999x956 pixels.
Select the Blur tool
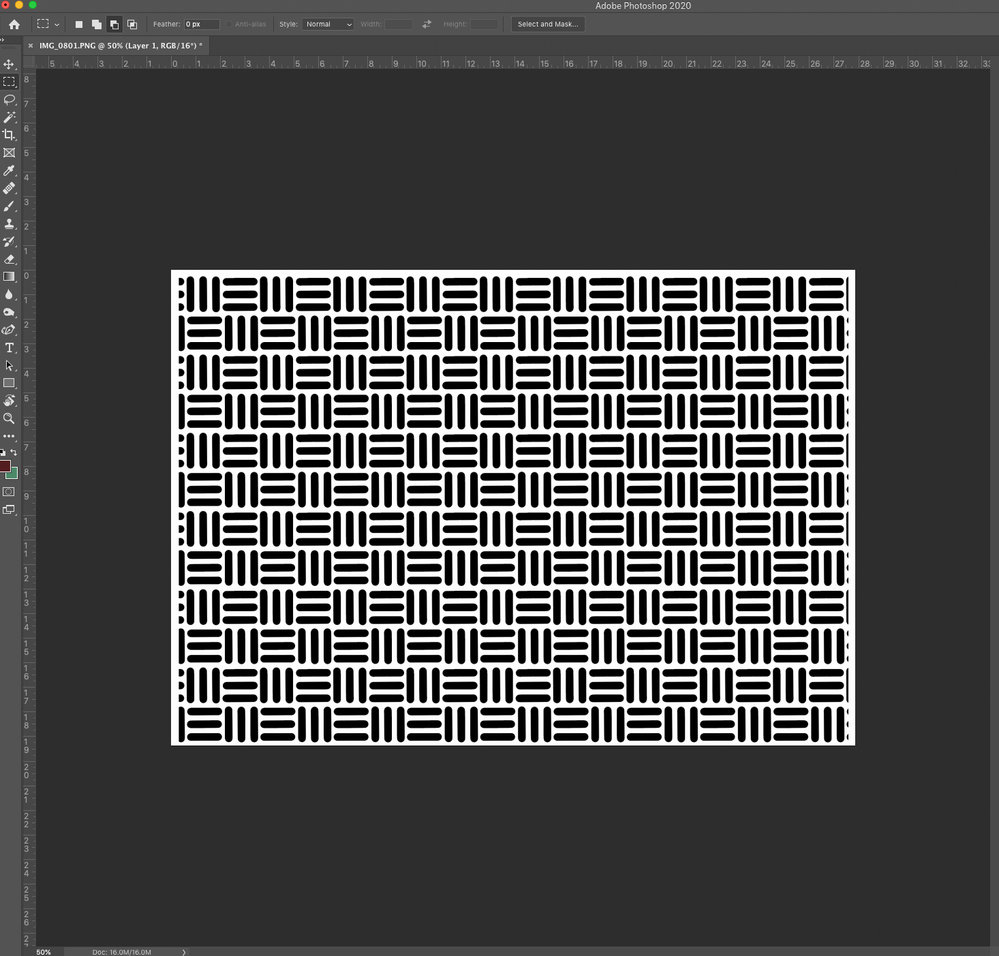(9, 294)
